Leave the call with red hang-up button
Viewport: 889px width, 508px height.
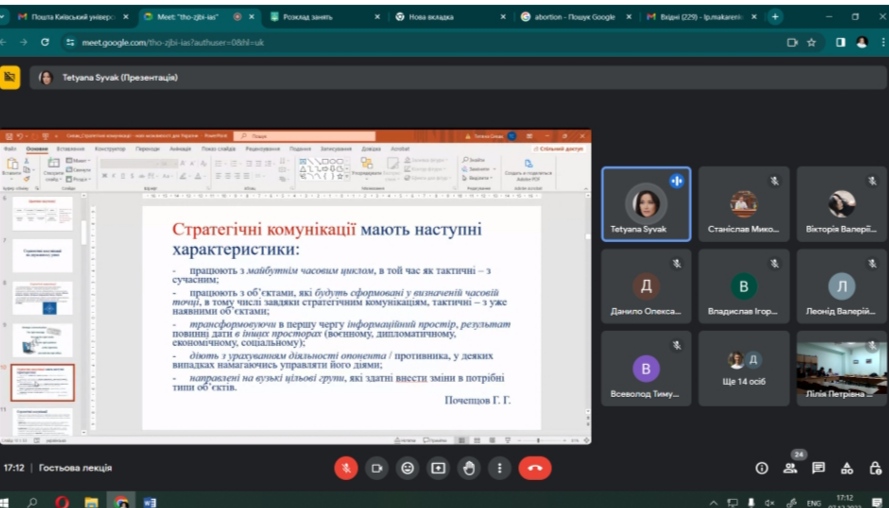tap(536, 467)
